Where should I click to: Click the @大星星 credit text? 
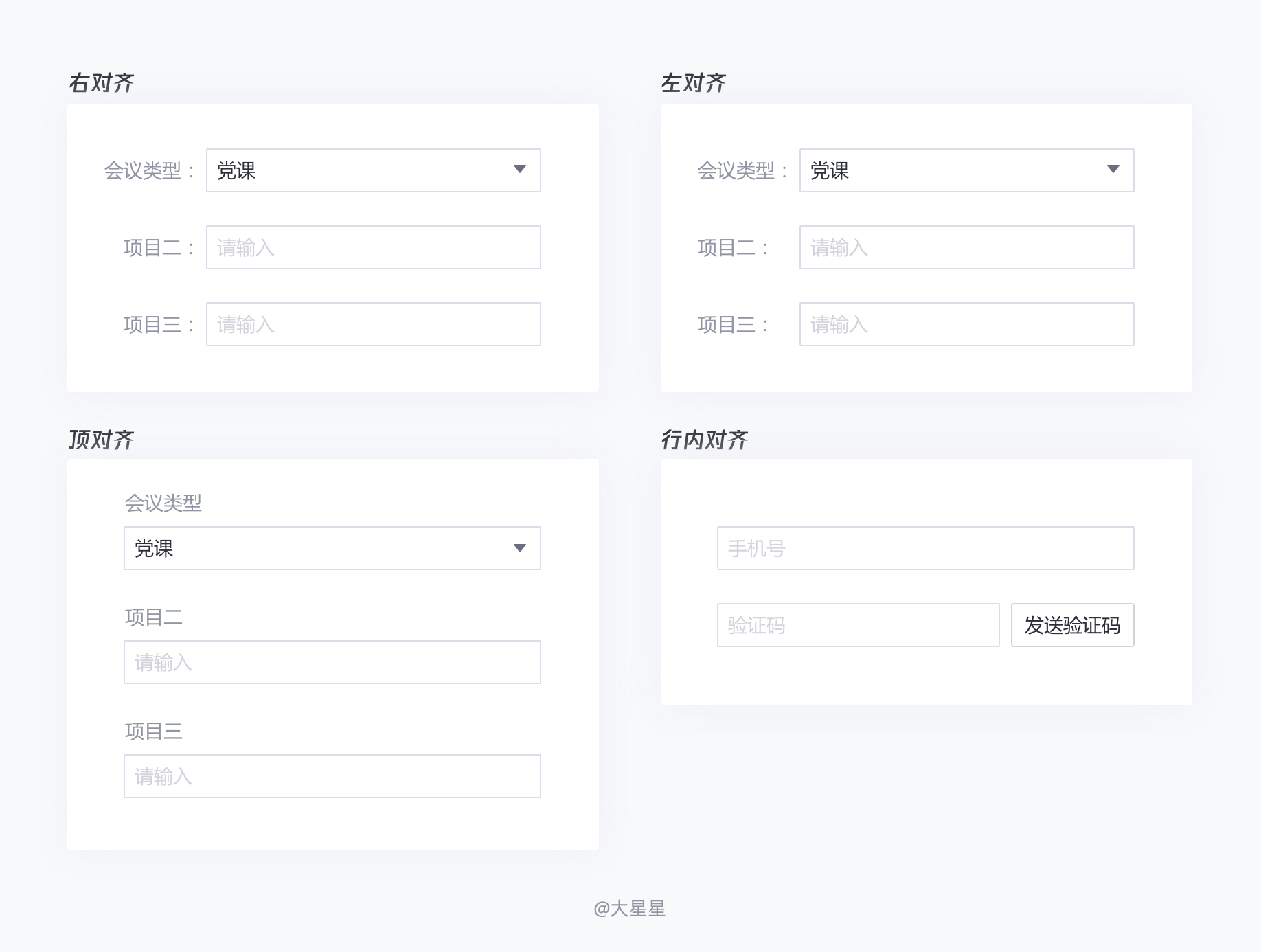click(x=630, y=908)
